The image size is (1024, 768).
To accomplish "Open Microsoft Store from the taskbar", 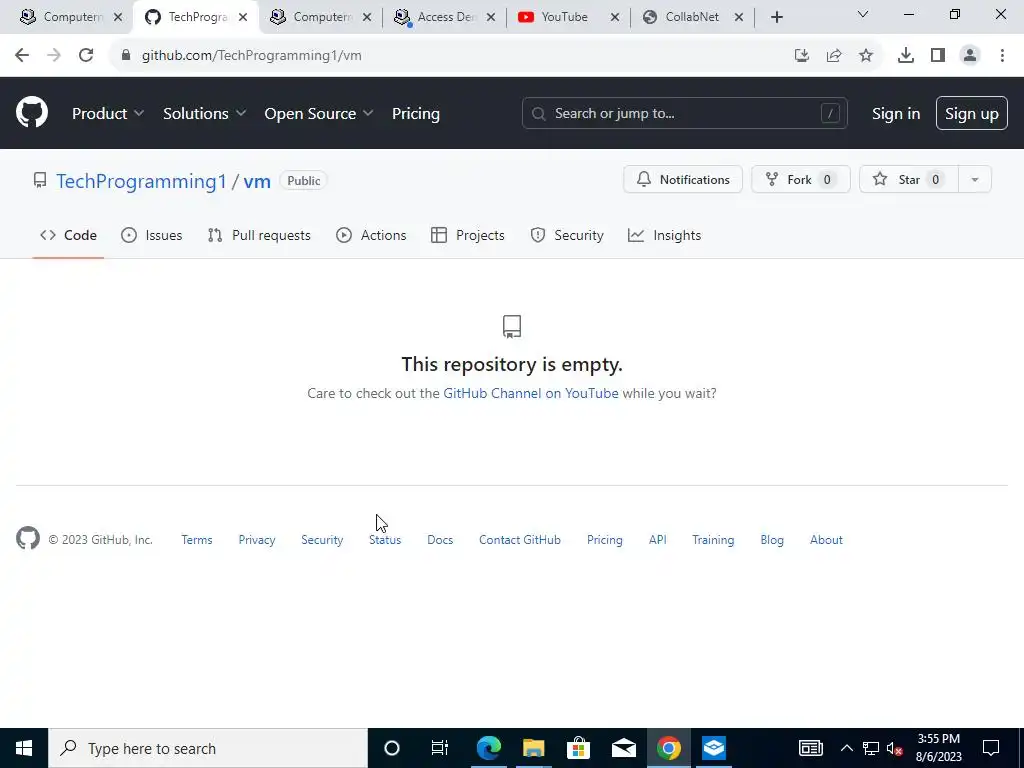I will point(579,748).
